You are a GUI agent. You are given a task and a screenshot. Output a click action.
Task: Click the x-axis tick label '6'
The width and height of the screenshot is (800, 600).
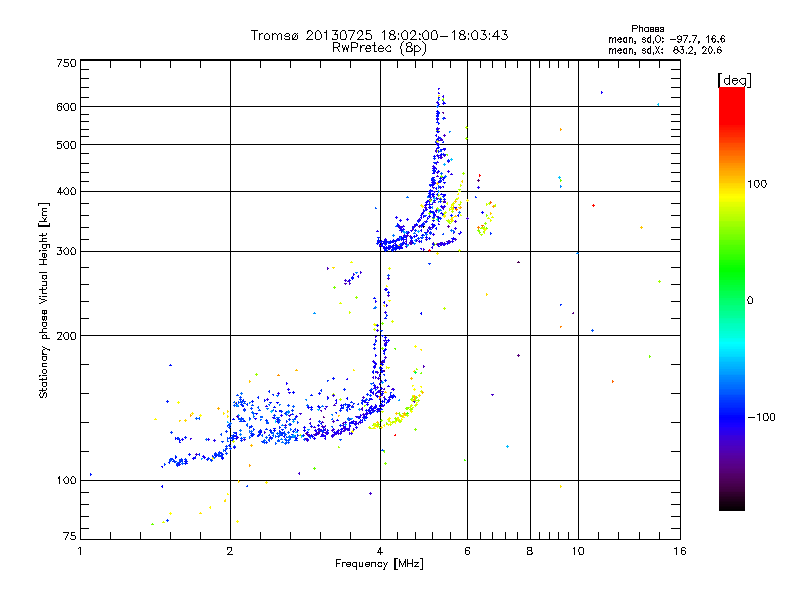pyautogui.click(x=467, y=551)
